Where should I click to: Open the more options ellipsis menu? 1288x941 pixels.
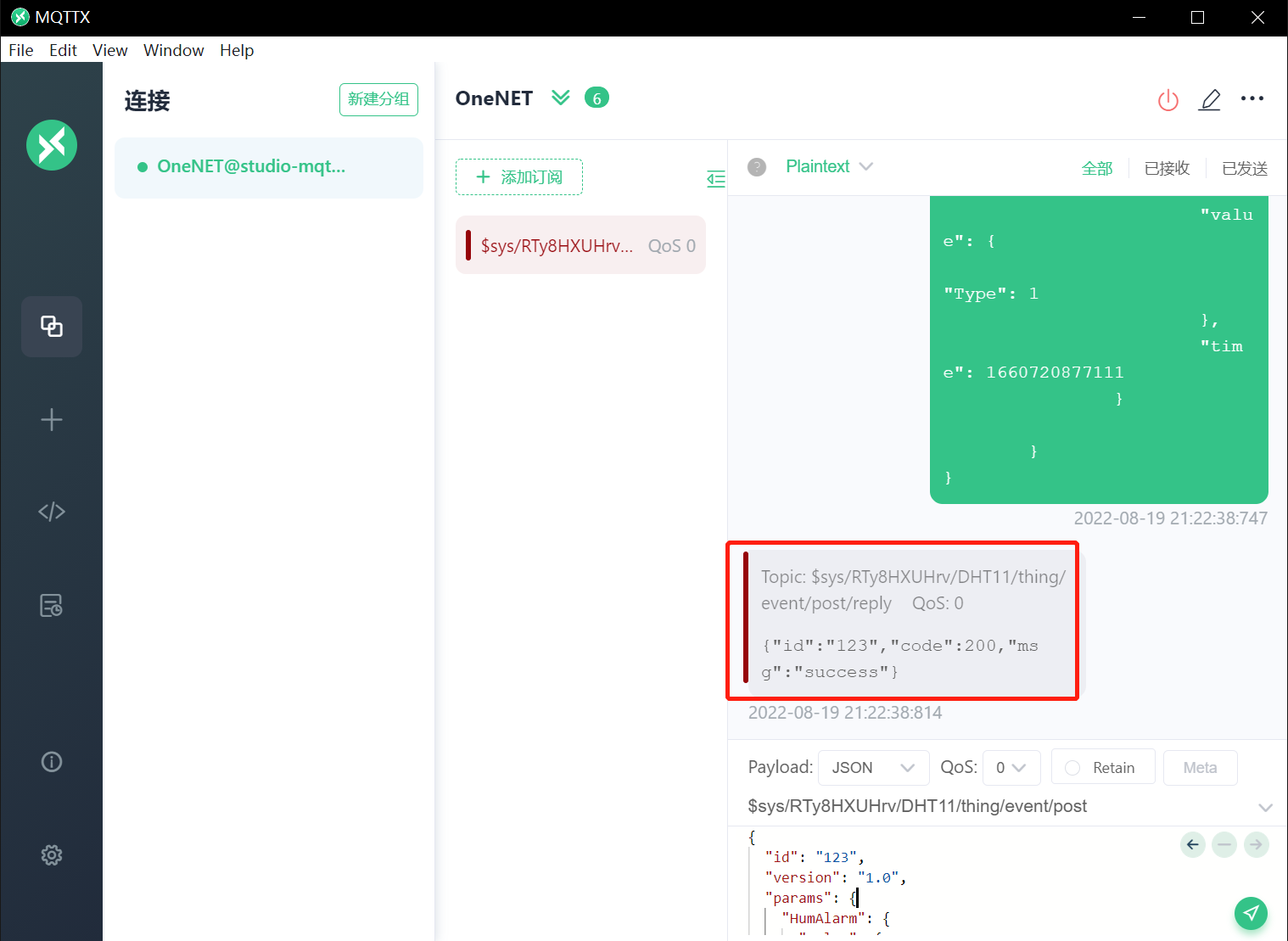point(1252,99)
